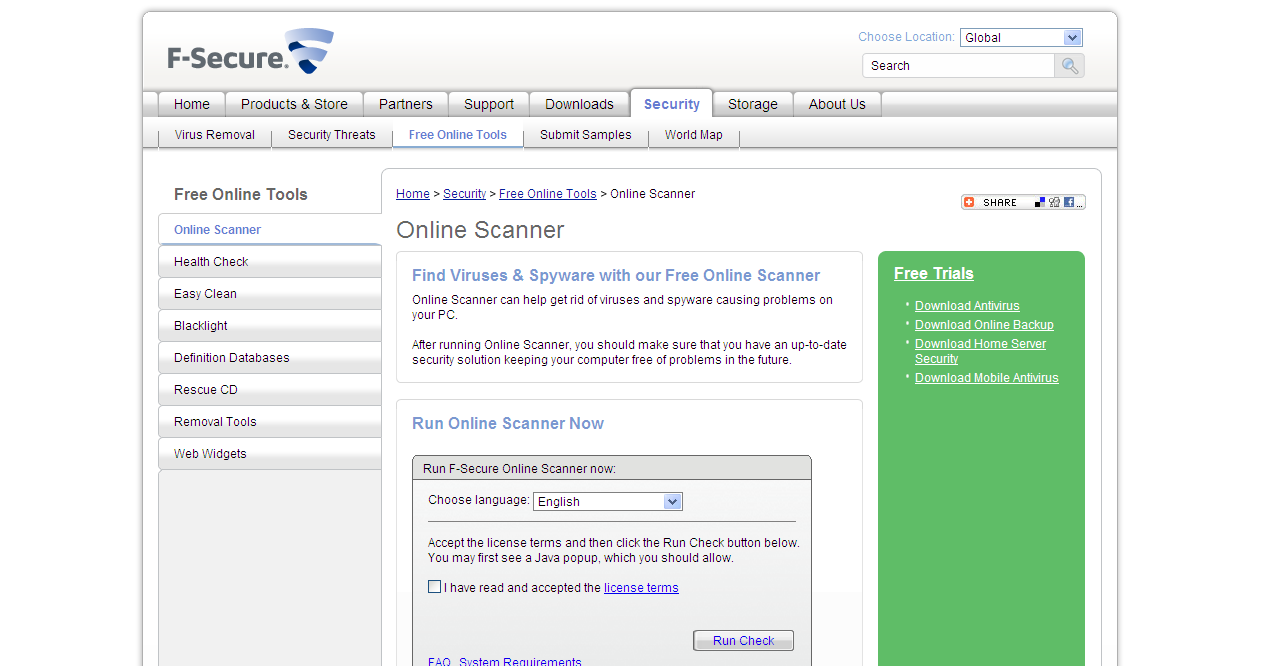Image resolution: width=1261 pixels, height=666 pixels.
Task: Open the Choose Location dropdown
Action: [1021, 38]
